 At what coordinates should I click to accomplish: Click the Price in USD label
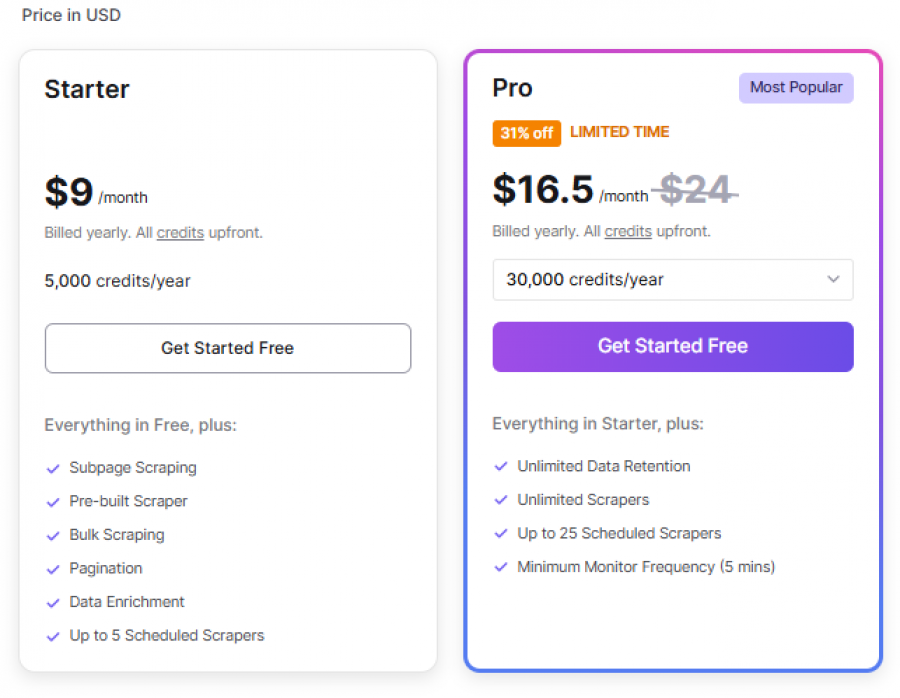70,15
